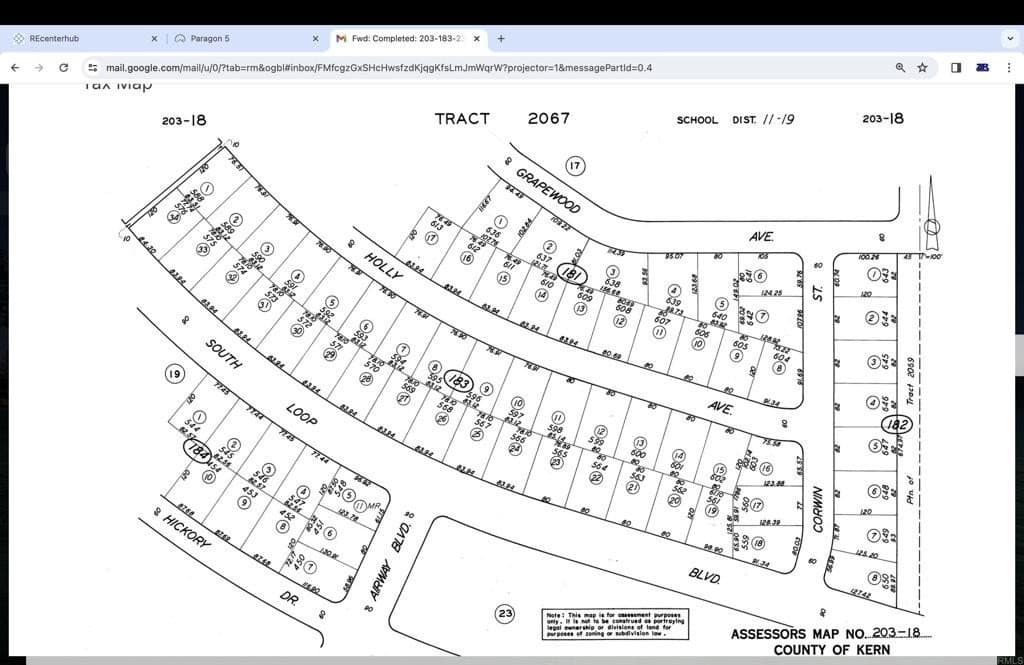Click the Assessors Map No. 203-18 label
The width and height of the screenshot is (1024, 665).
[831, 633]
